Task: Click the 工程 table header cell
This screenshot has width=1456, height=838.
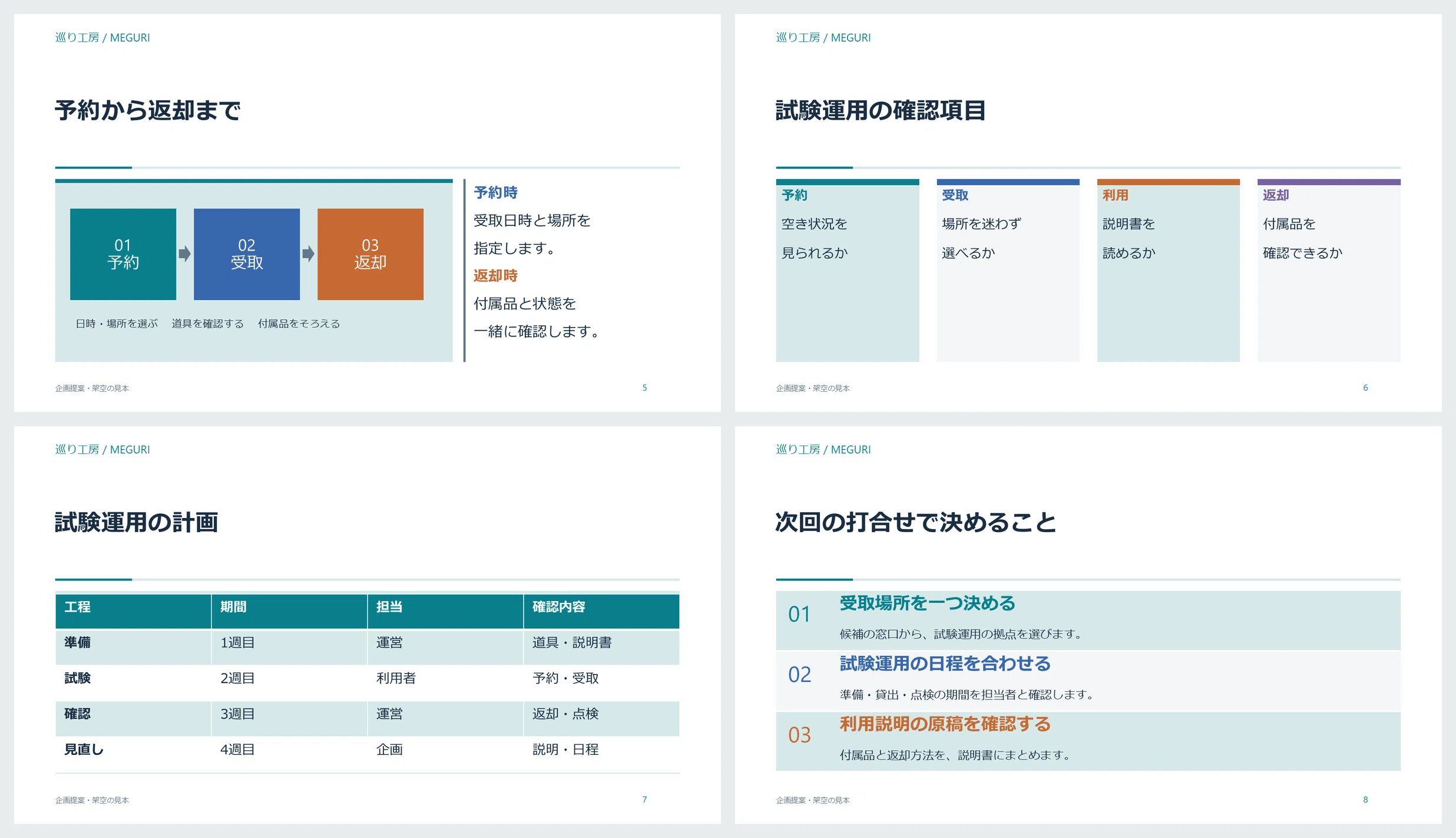Action: (x=134, y=611)
